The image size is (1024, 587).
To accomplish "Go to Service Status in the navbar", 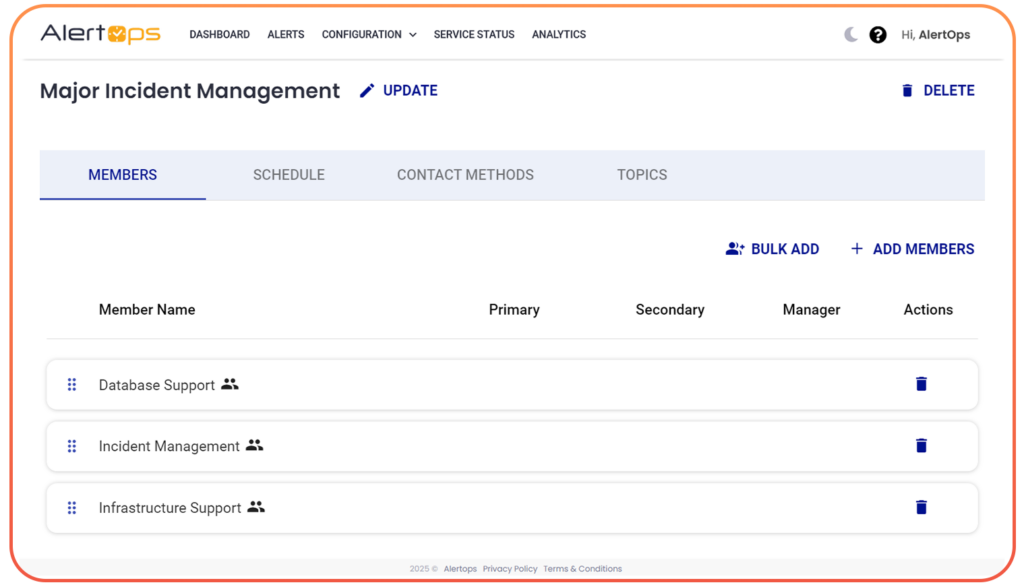I will coord(473,34).
